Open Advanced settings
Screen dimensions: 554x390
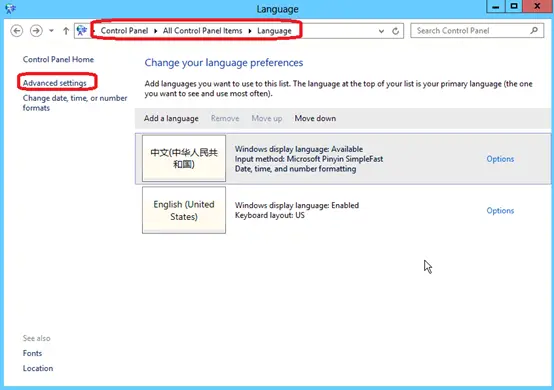click(54, 83)
